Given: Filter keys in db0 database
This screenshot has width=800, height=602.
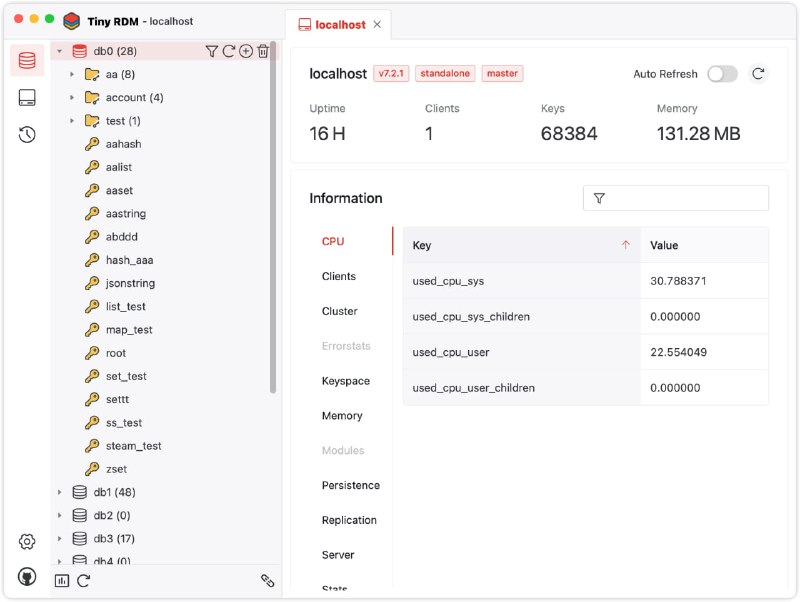Looking at the screenshot, I should [212, 50].
